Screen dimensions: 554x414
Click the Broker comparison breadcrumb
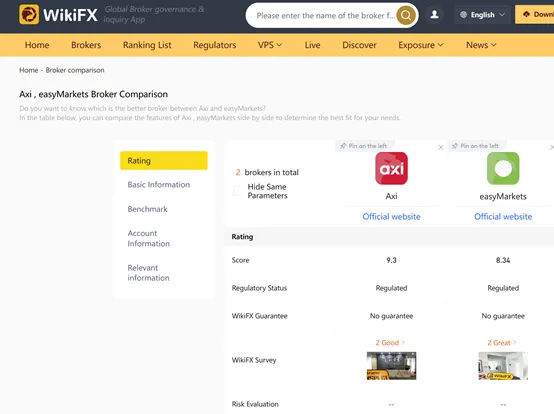click(75, 70)
